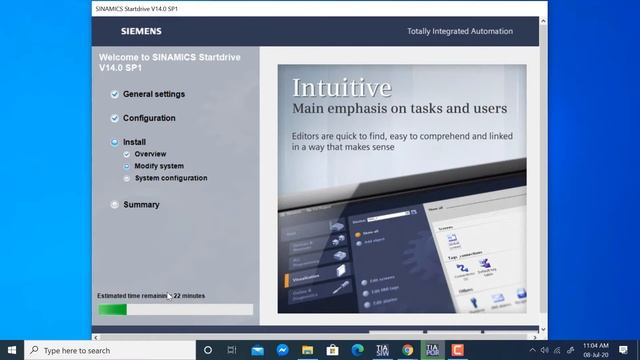Screen dimensions: 640x360
Task: Select the Overview sub-step label
Action: 150,154
